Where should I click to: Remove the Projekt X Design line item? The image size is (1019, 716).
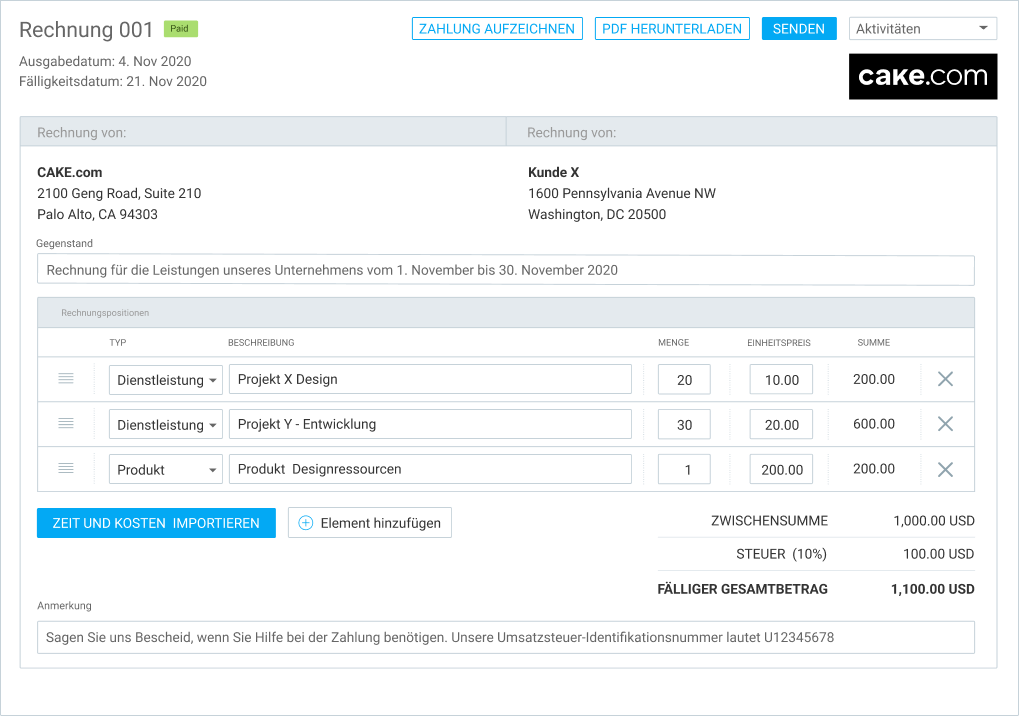(945, 379)
